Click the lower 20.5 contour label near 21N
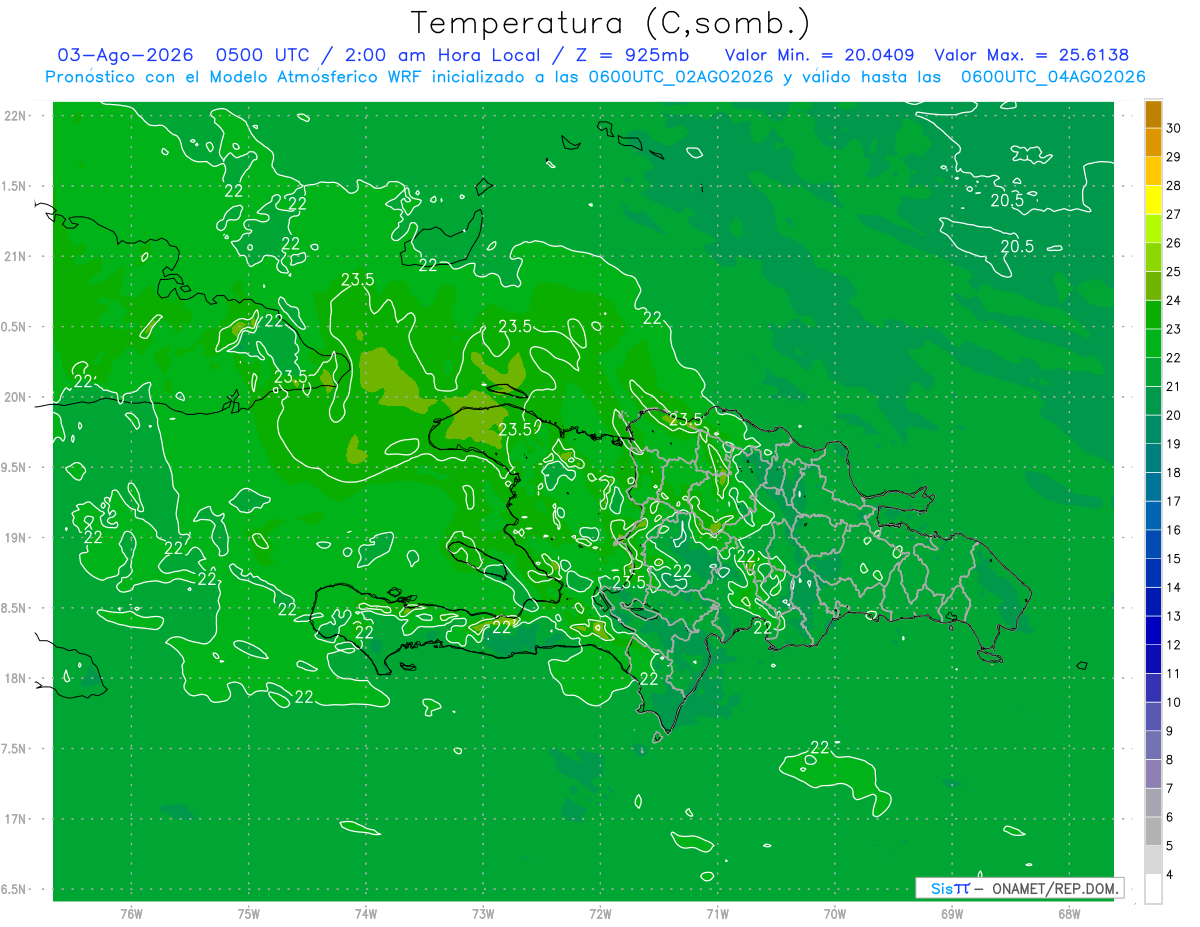This screenshot has height=927, width=1200. click(1017, 246)
